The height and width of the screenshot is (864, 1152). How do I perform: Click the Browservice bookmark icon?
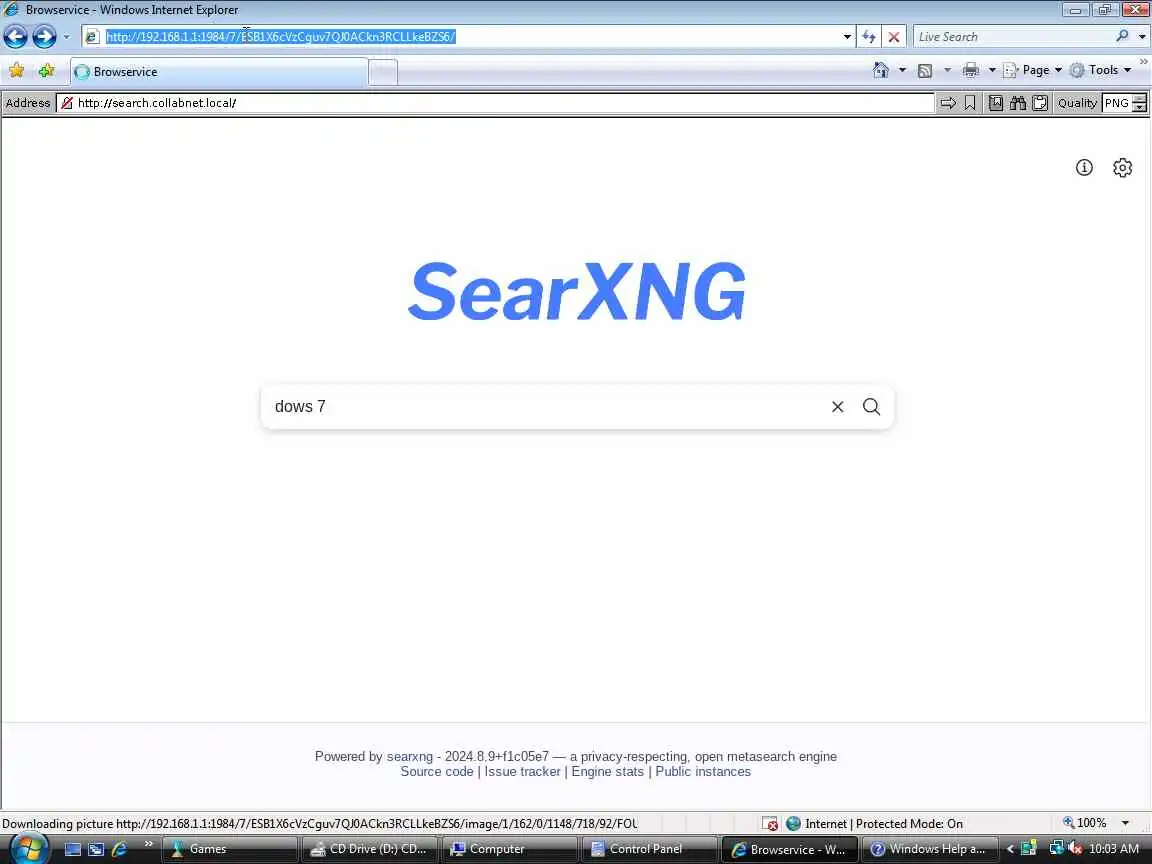click(x=970, y=103)
